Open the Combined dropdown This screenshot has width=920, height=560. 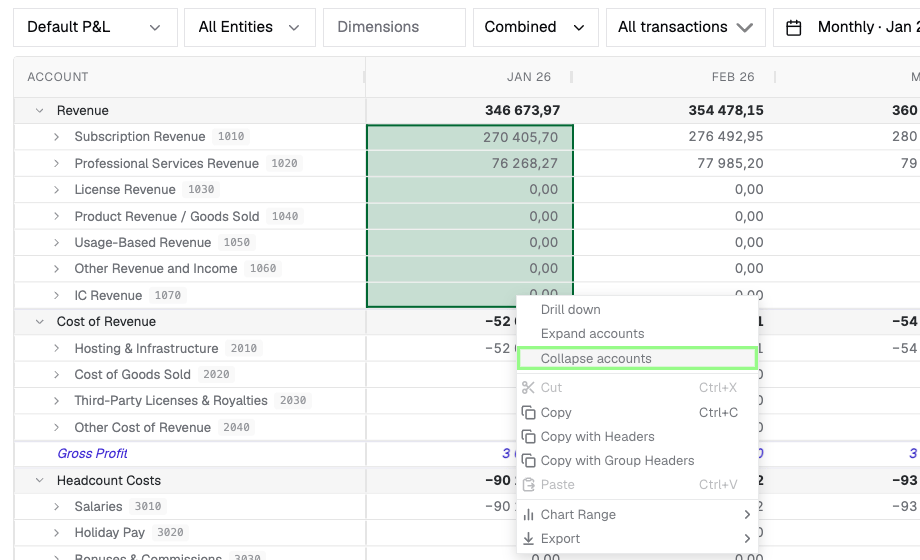[535, 28]
